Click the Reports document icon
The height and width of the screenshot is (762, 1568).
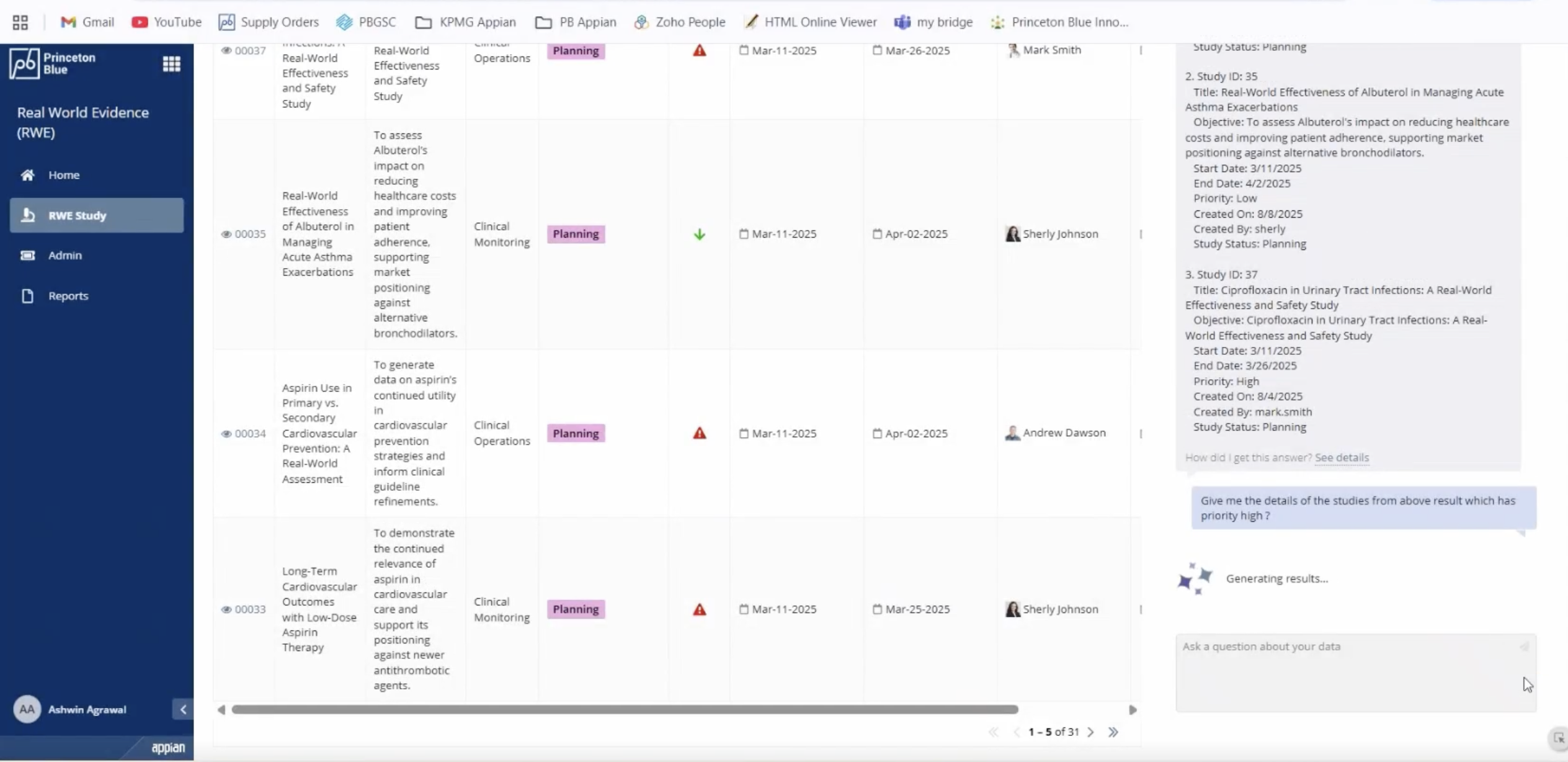coord(27,296)
